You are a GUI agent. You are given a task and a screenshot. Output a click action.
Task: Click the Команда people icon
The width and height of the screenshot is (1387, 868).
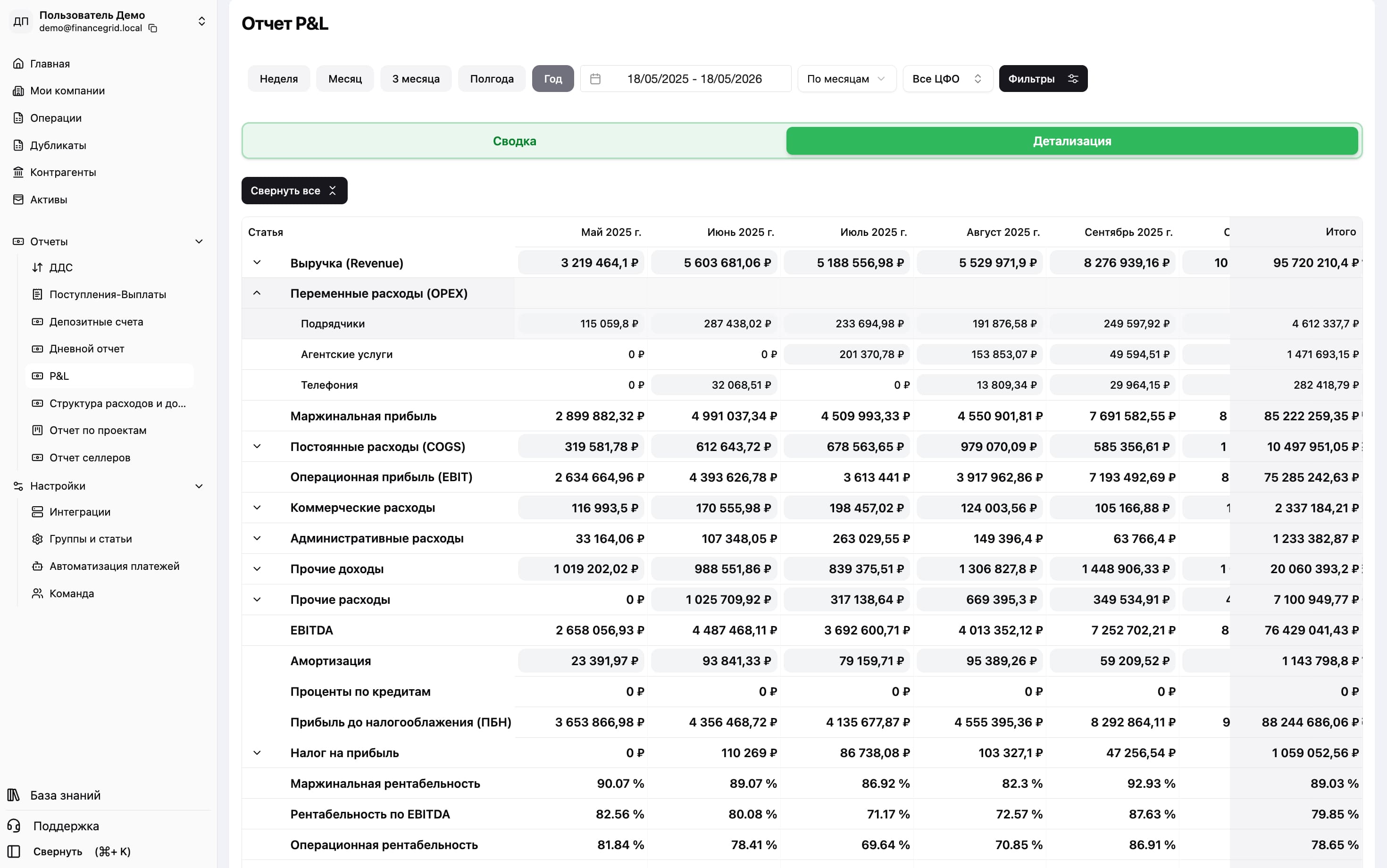[x=37, y=593]
